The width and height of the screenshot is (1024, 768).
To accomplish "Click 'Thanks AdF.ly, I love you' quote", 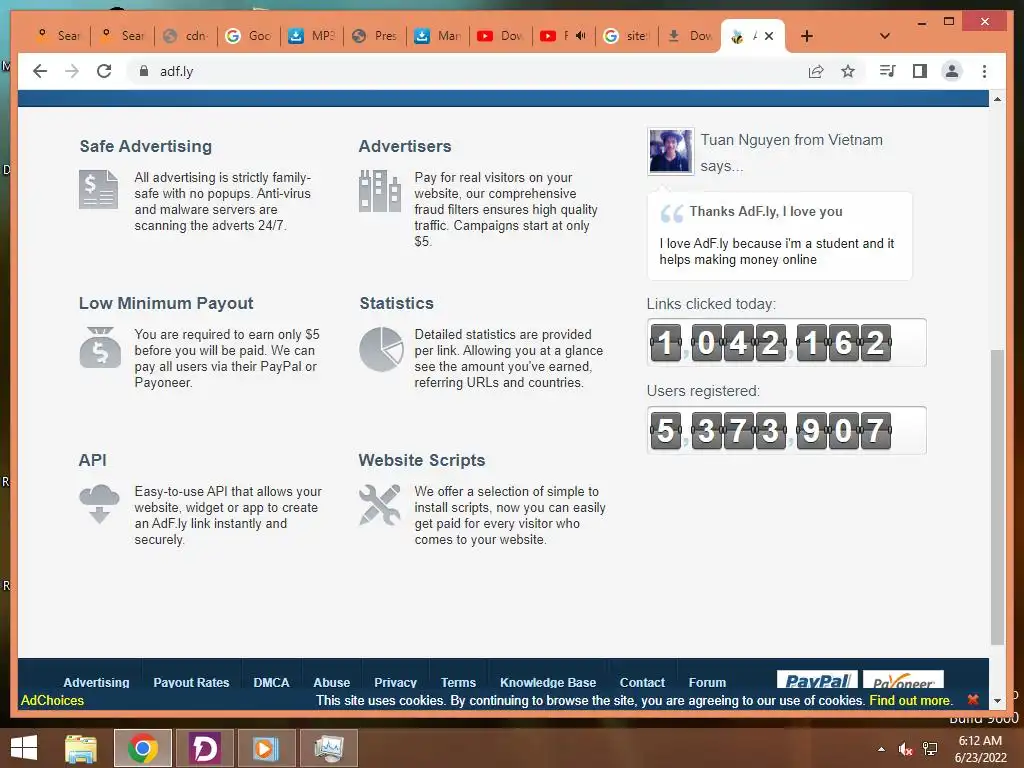I will (766, 212).
